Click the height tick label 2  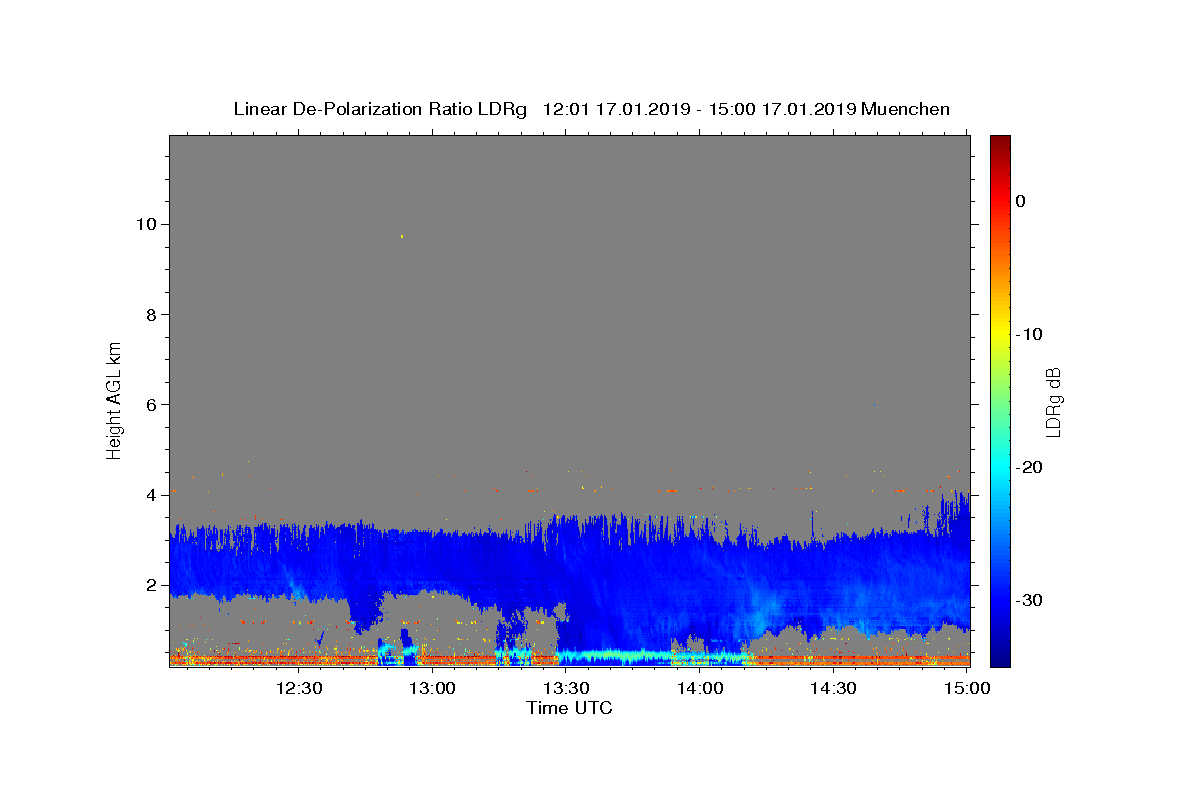pos(152,585)
